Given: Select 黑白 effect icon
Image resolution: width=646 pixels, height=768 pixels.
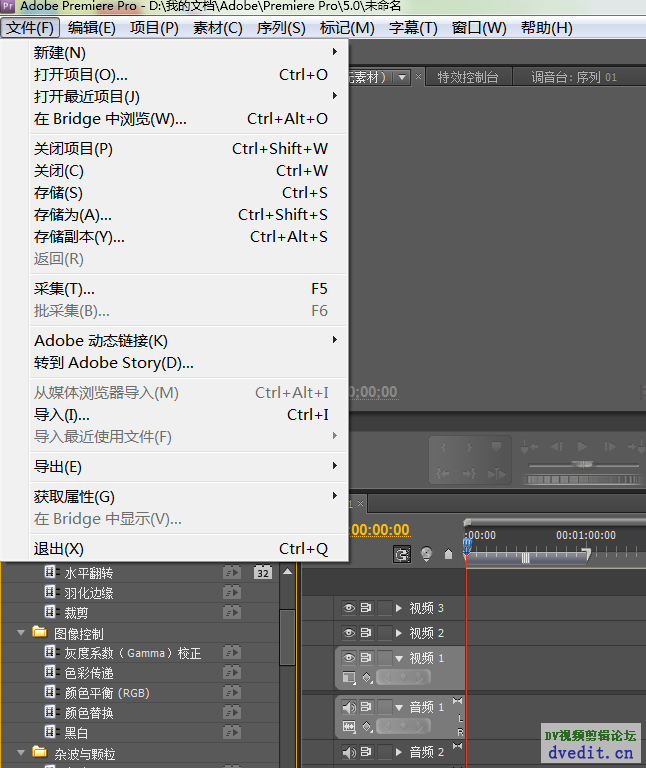Looking at the screenshot, I should click(x=51, y=732).
